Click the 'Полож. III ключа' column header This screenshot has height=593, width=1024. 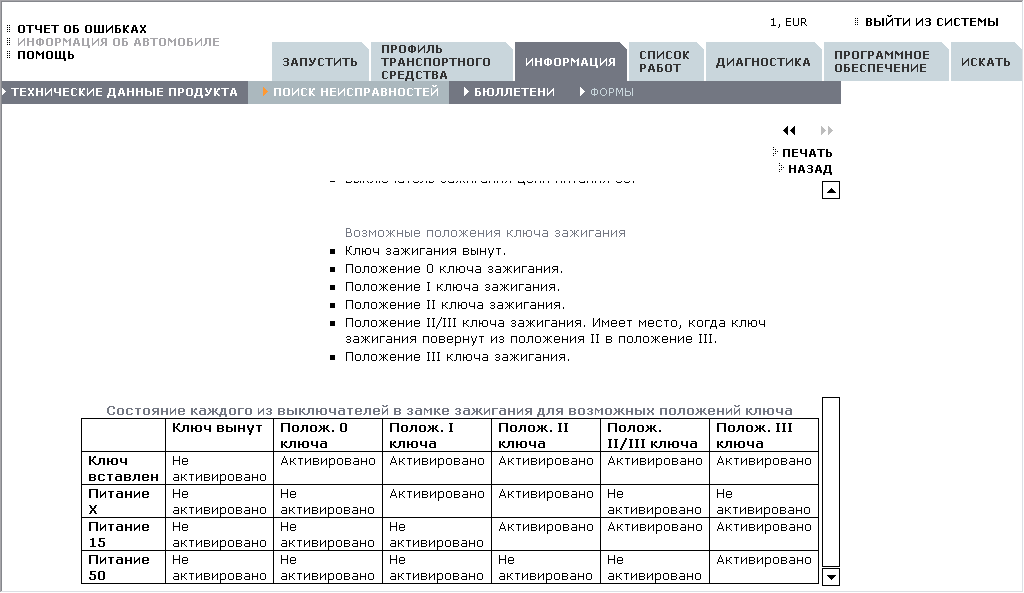click(763, 436)
